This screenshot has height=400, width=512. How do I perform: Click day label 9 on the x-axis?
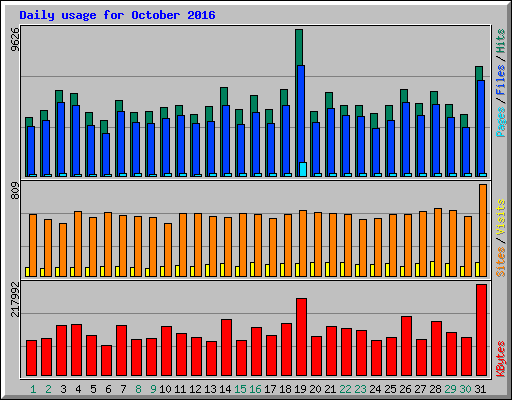(153, 389)
